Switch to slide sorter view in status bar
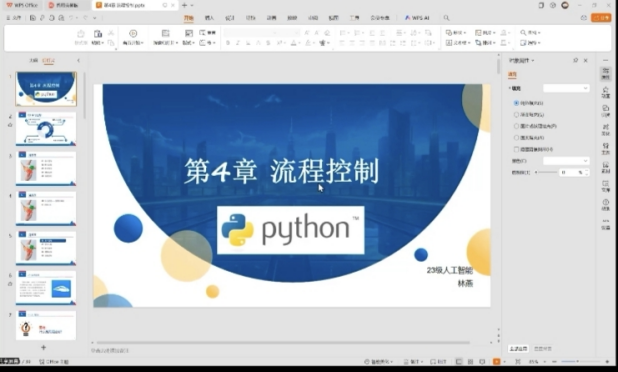The image size is (618, 372). 470,361
